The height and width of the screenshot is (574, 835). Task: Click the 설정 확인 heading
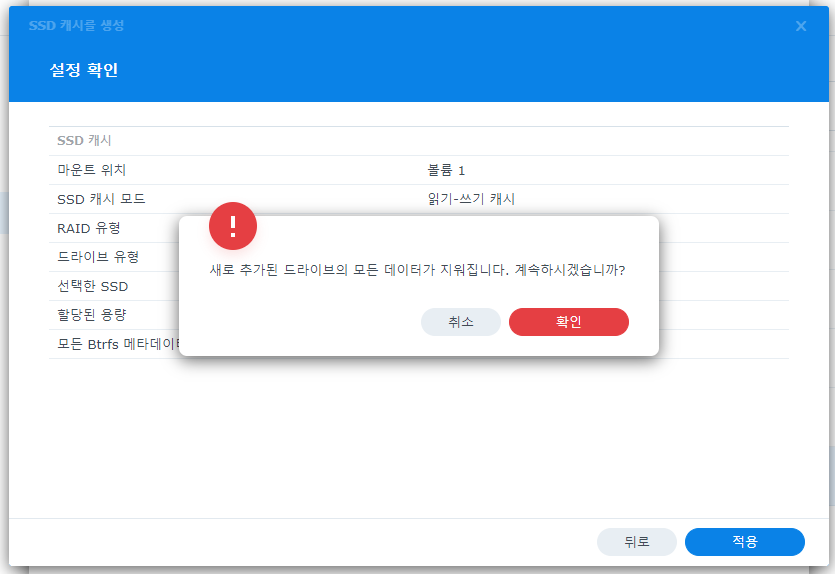click(84, 70)
